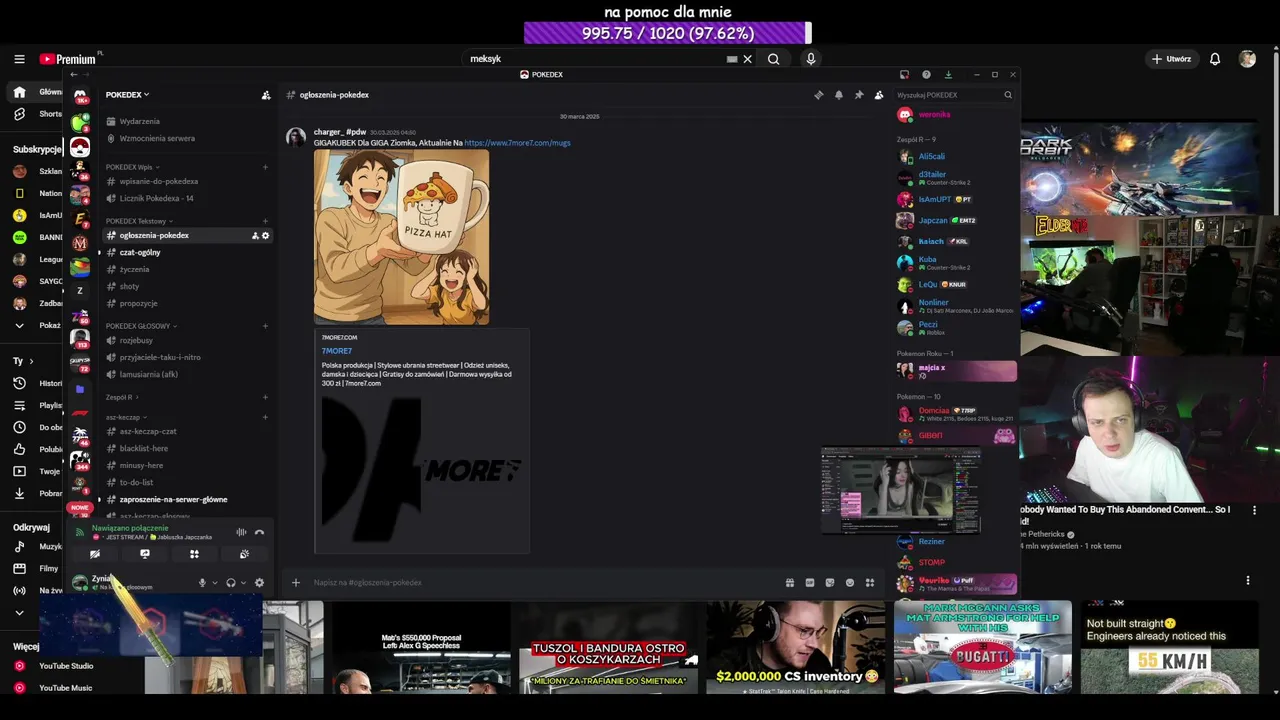Image resolution: width=1280 pixels, height=720 pixels.
Task: Open the pizza mug image attachment
Action: pos(401,237)
